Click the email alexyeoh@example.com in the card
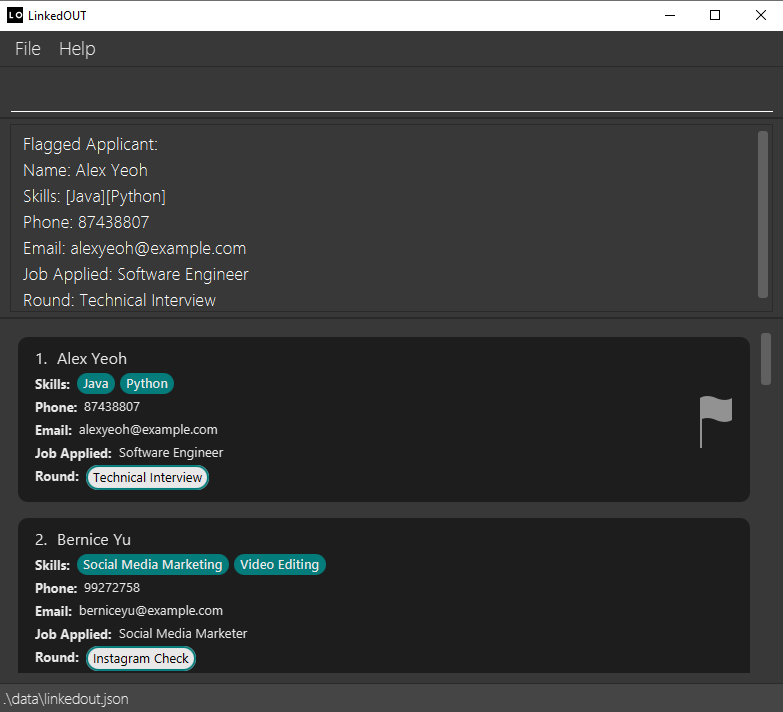The width and height of the screenshot is (783, 712). pos(148,430)
